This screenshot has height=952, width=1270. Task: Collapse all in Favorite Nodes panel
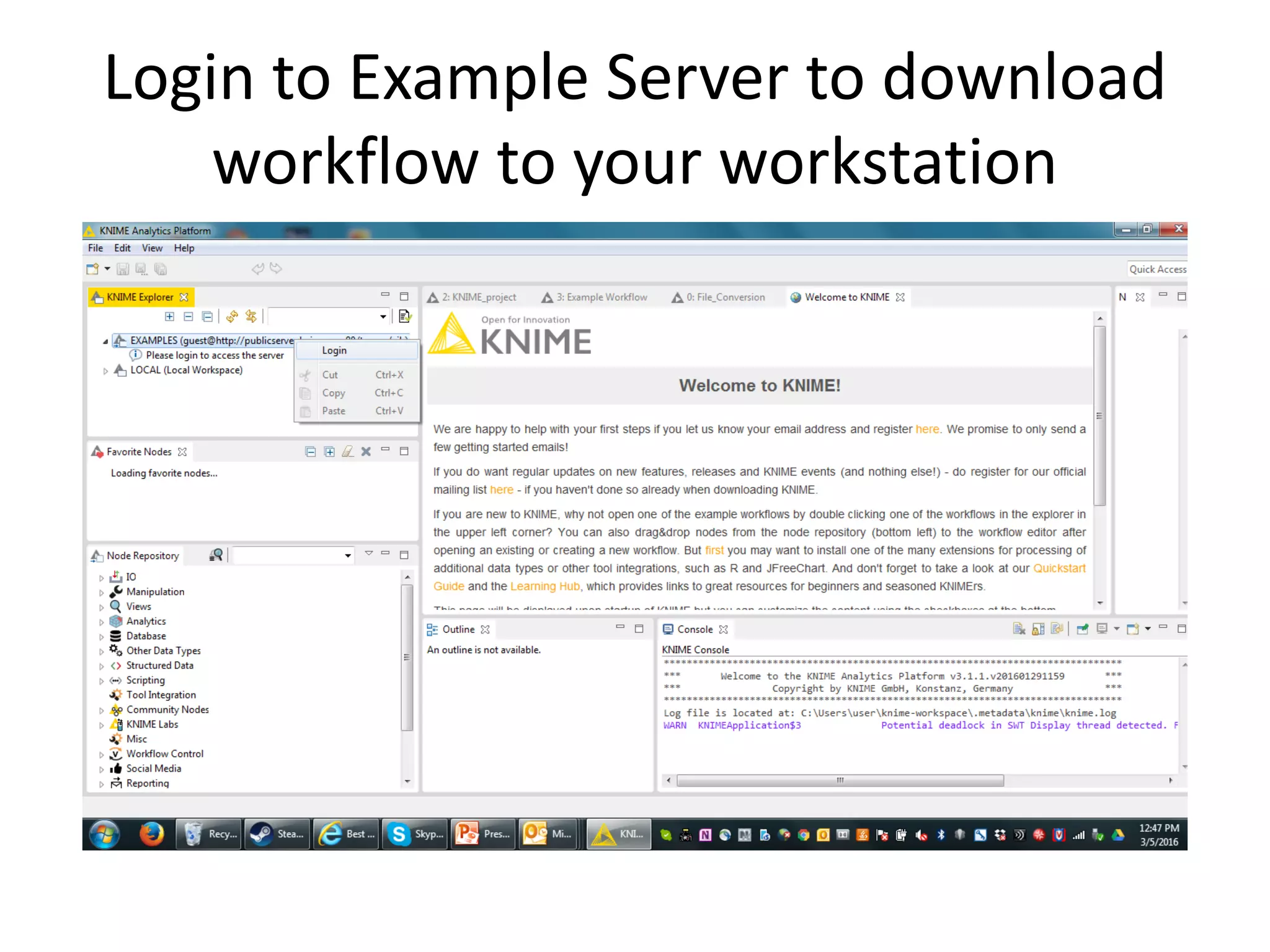coord(311,452)
